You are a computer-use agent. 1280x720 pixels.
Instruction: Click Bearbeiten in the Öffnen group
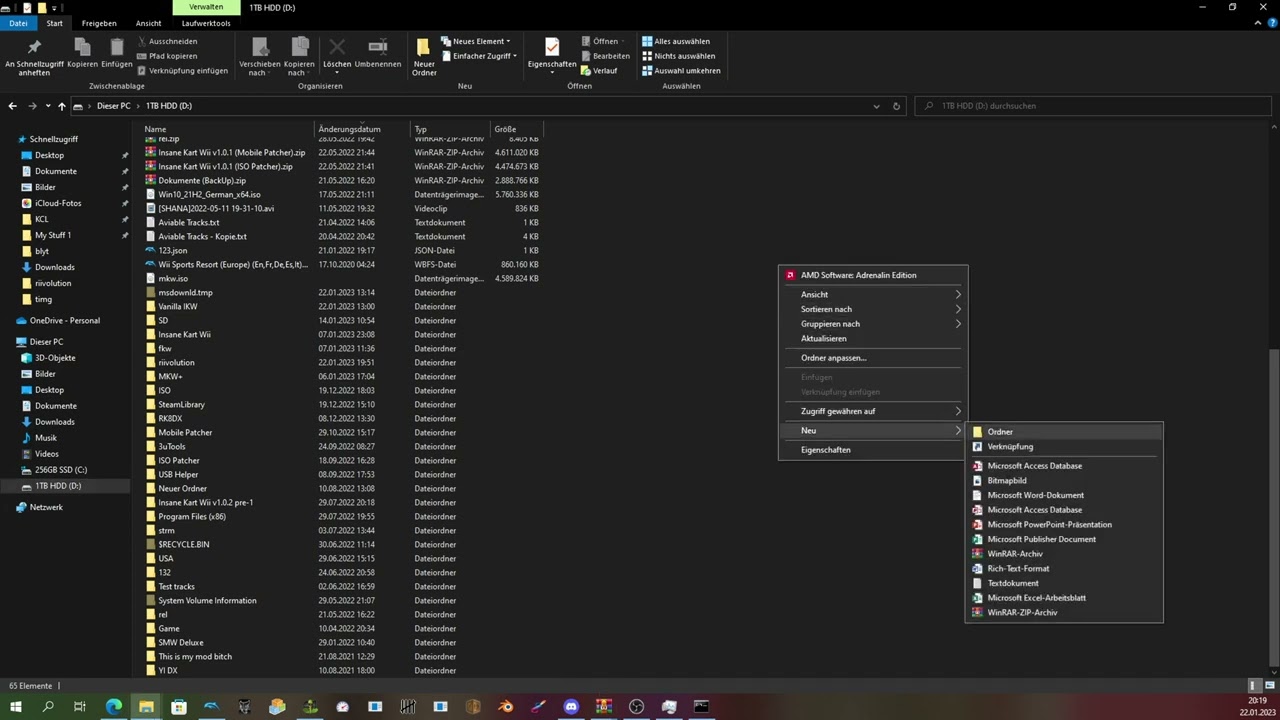[606, 56]
